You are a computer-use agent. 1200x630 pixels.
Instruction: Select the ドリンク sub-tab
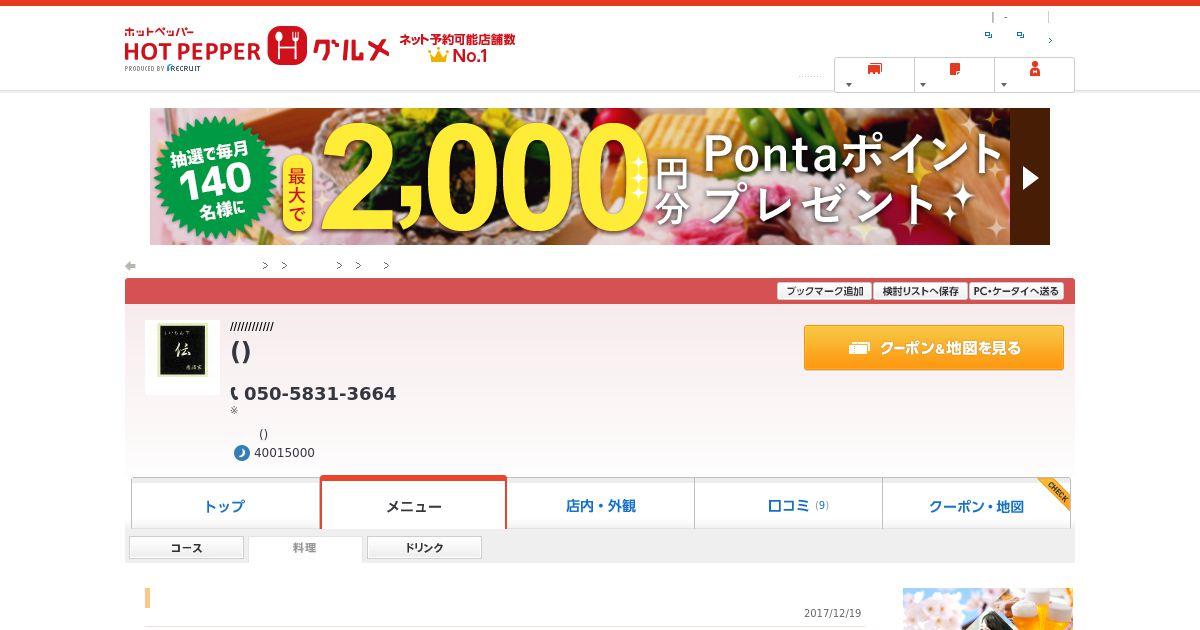pyautogui.click(x=424, y=548)
